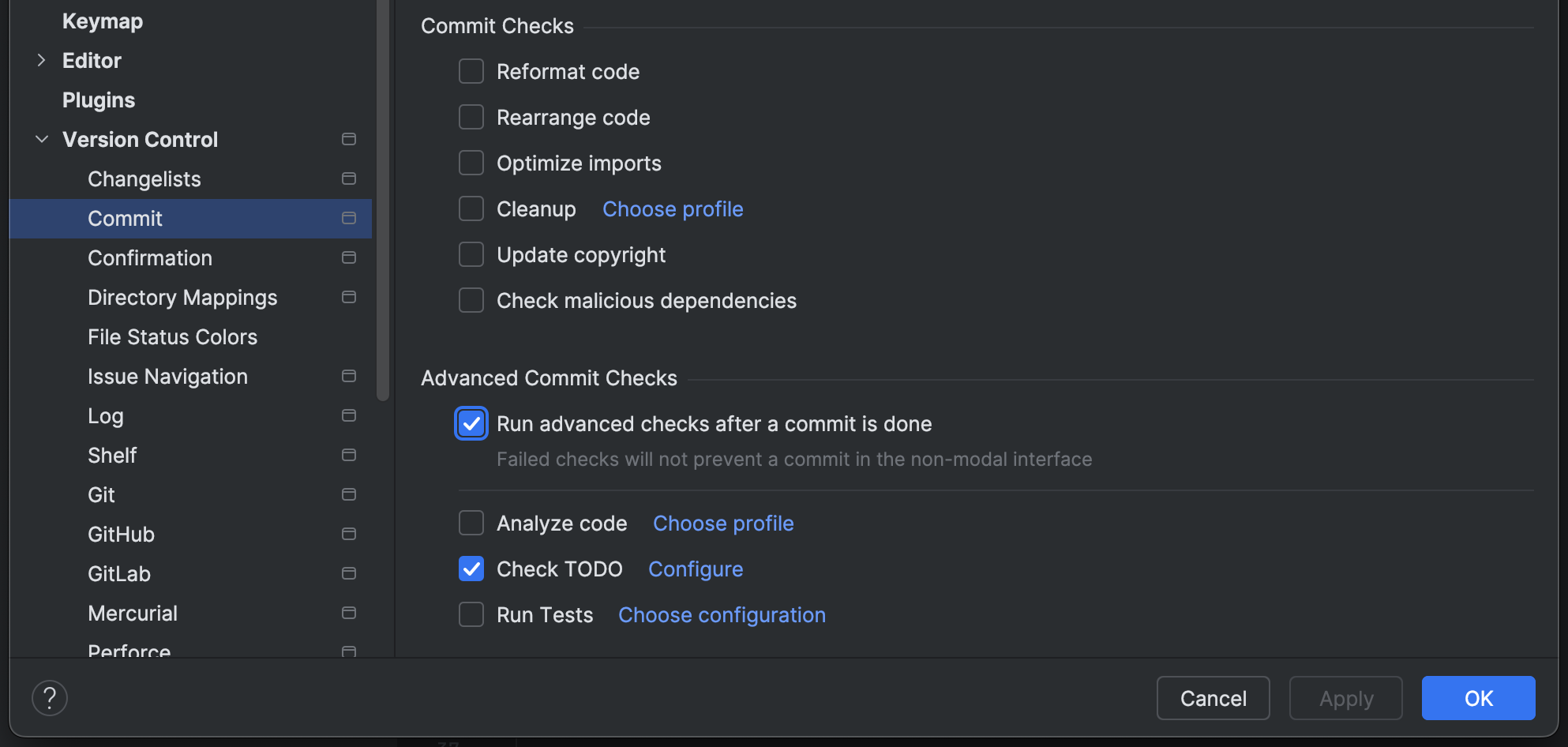Click Choose configuration link for Run Tests
Image resolution: width=1568 pixels, height=747 pixels.
click(722, 615)
